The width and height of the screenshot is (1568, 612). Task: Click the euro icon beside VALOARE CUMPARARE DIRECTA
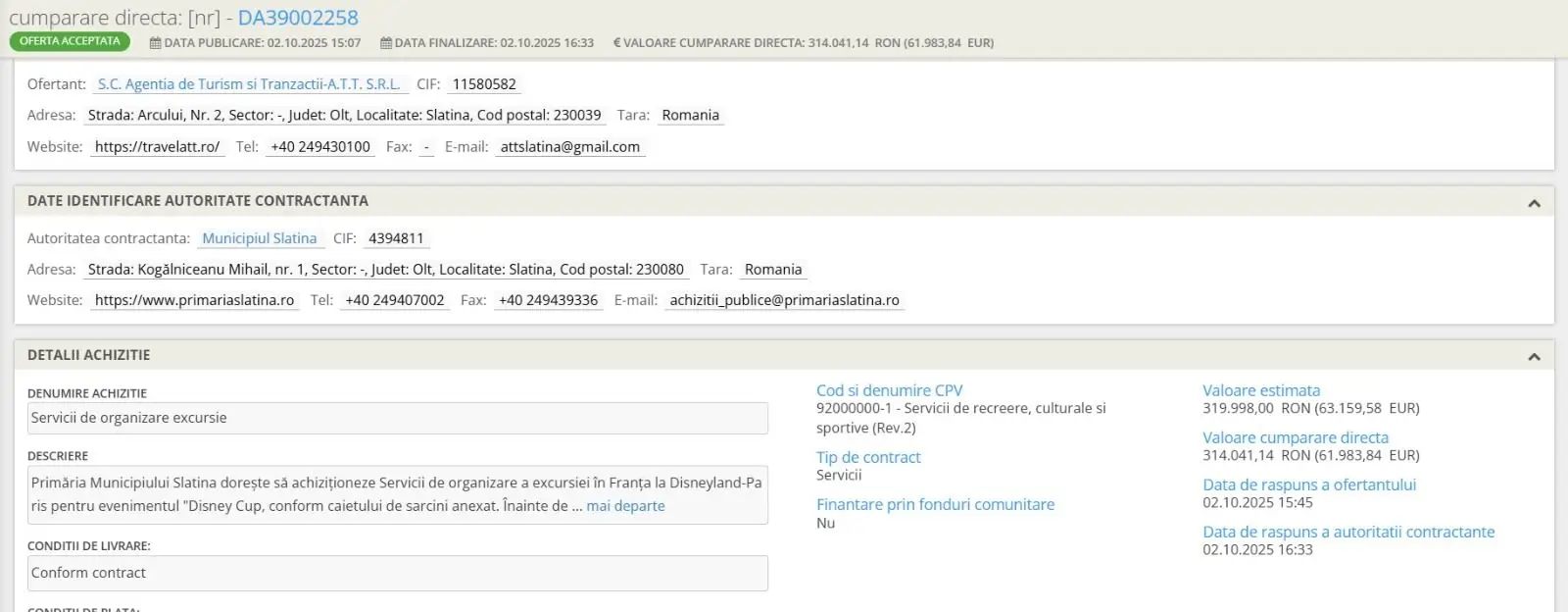[x=616, y=43]
